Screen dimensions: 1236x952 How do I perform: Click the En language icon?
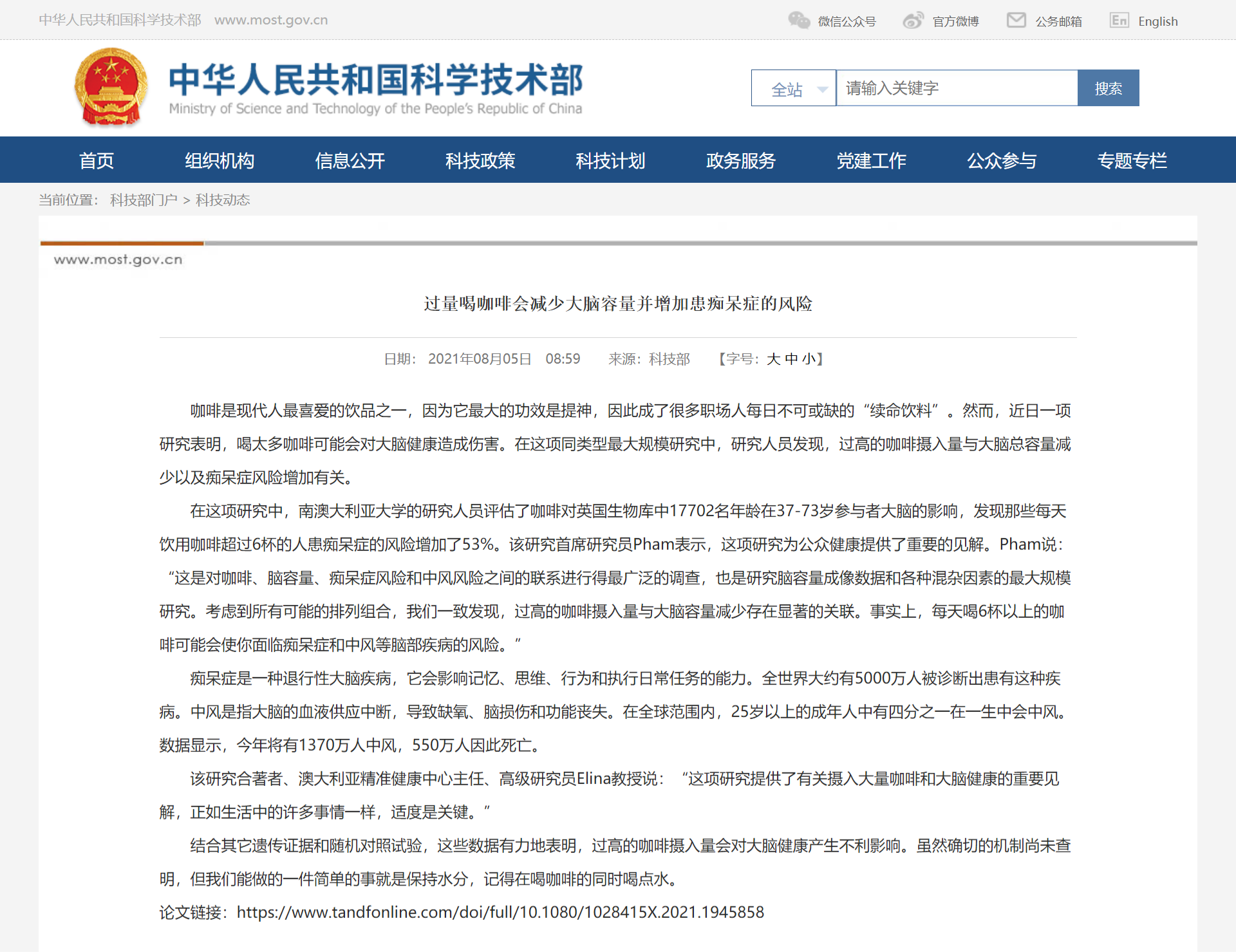pyautogui.click(x=1119, y=21)
